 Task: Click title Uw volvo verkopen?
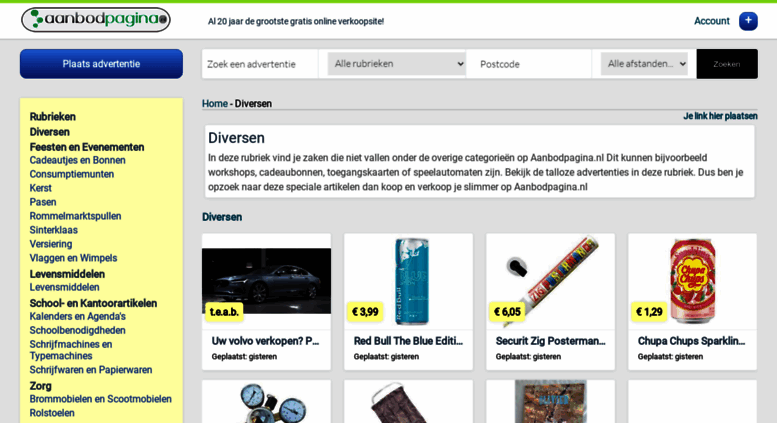pos(265,341)
